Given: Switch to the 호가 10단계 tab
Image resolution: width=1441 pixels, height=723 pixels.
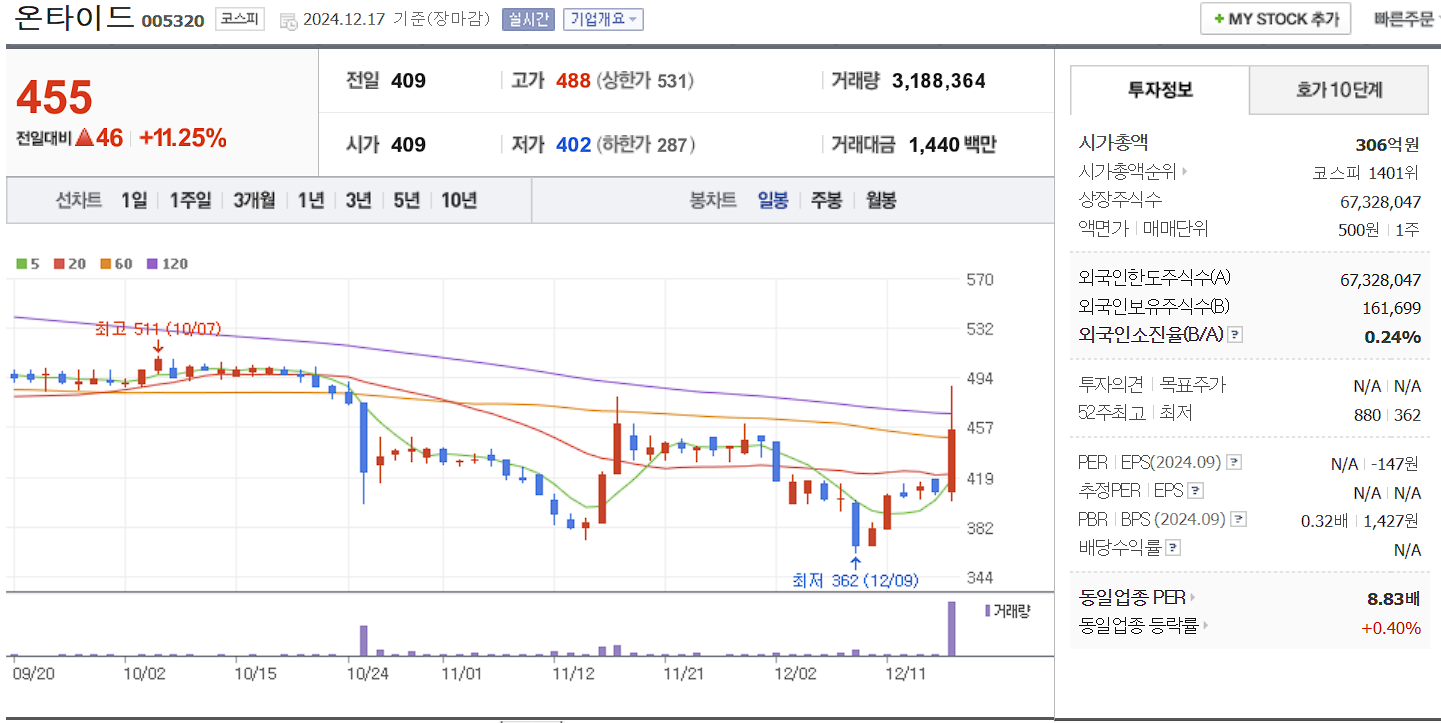Looking at the screenshot, I should click(x=1338, y=90).
